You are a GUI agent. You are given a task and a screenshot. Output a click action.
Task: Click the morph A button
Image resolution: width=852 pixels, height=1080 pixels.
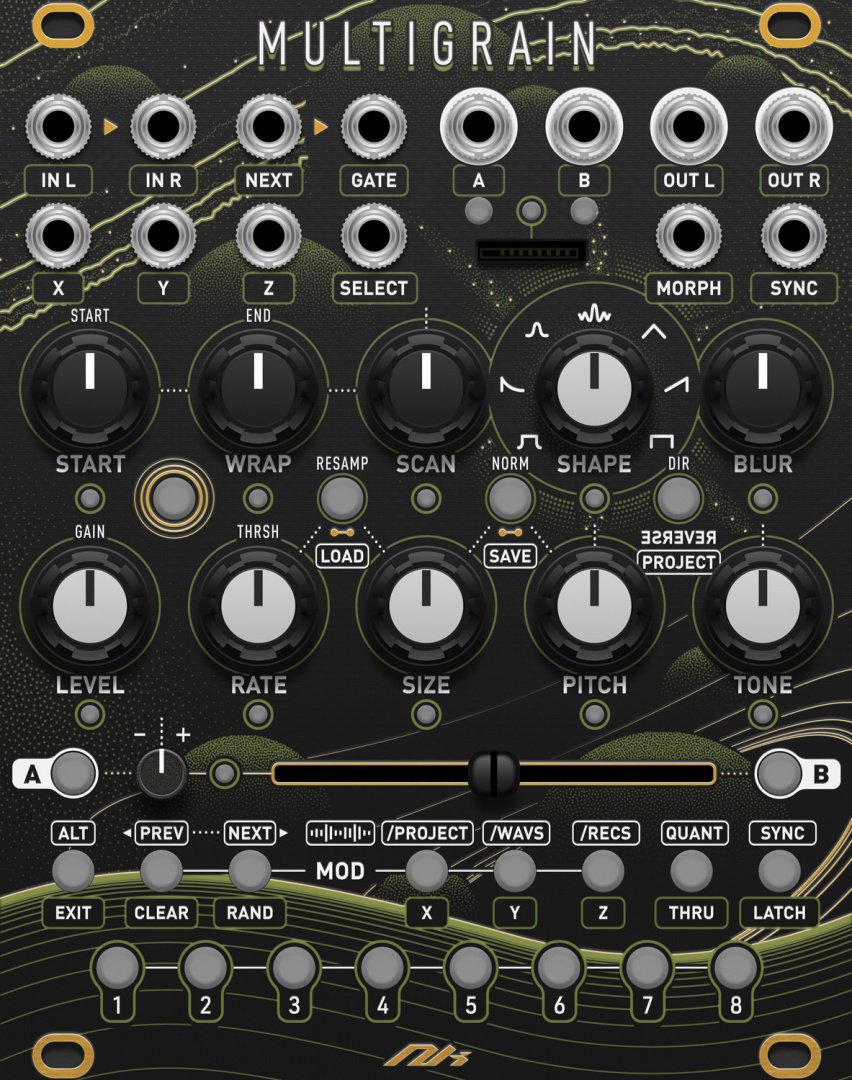click(x=74, y=773)
